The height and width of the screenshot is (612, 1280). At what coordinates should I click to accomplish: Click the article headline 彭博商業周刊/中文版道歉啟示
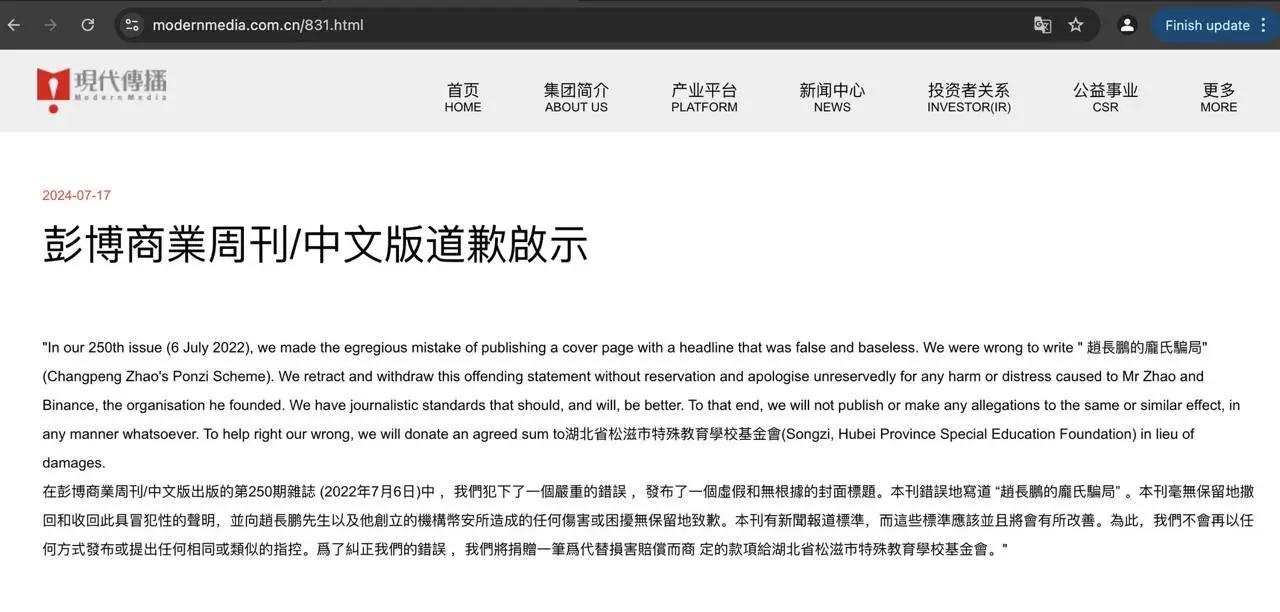tap(315, 245)
